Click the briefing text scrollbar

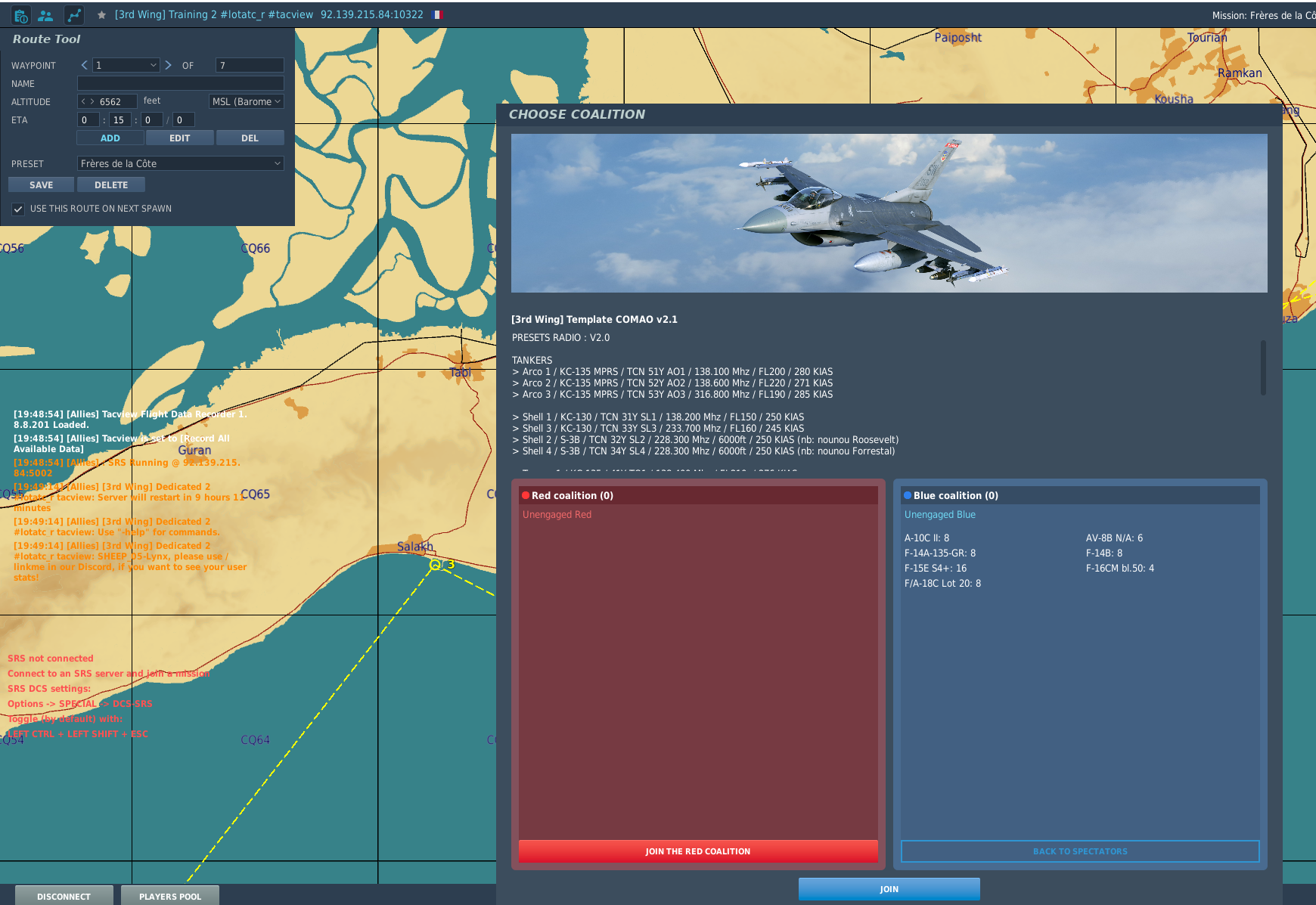click(1262, 367)
